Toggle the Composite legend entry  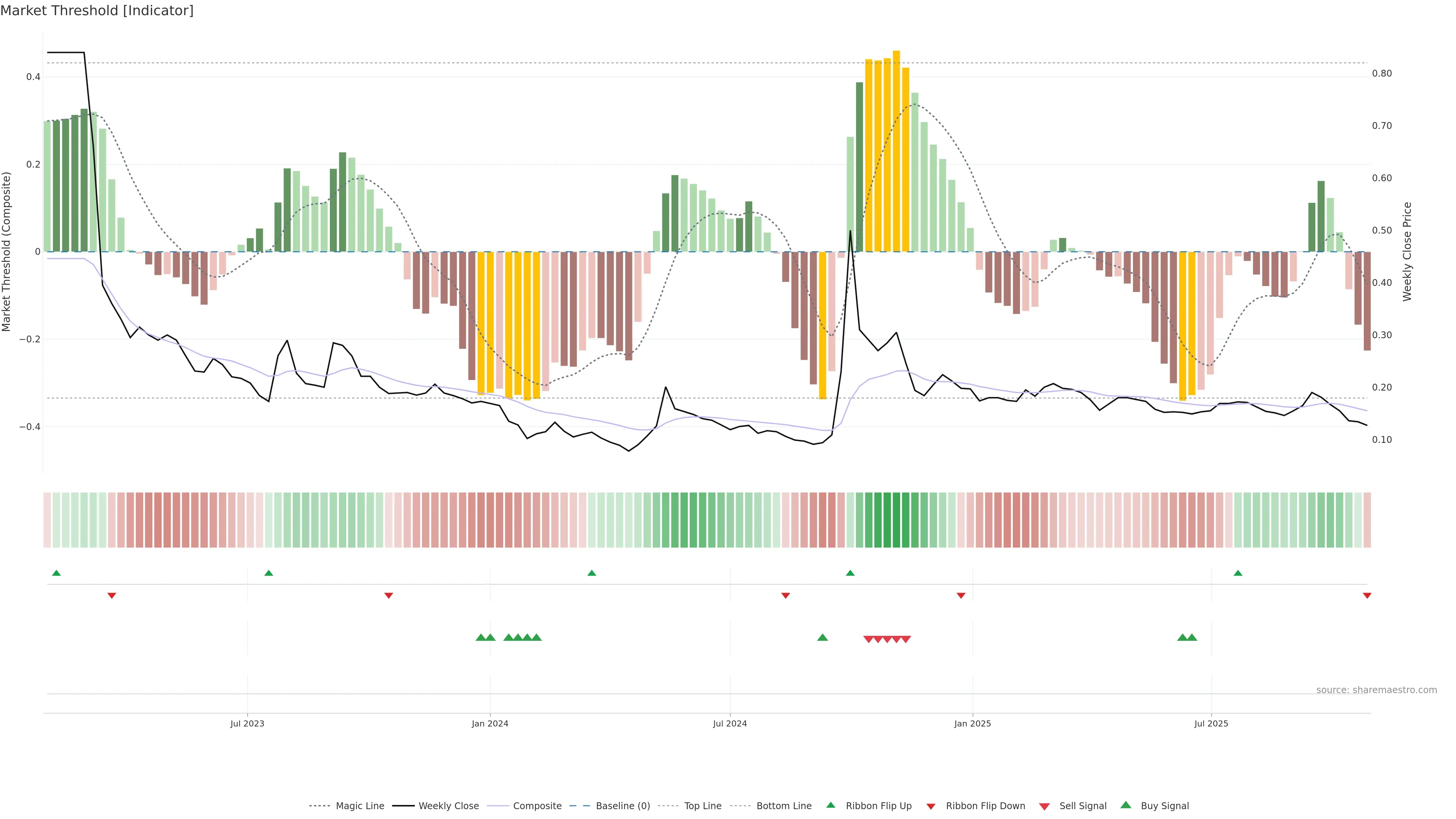537,806
